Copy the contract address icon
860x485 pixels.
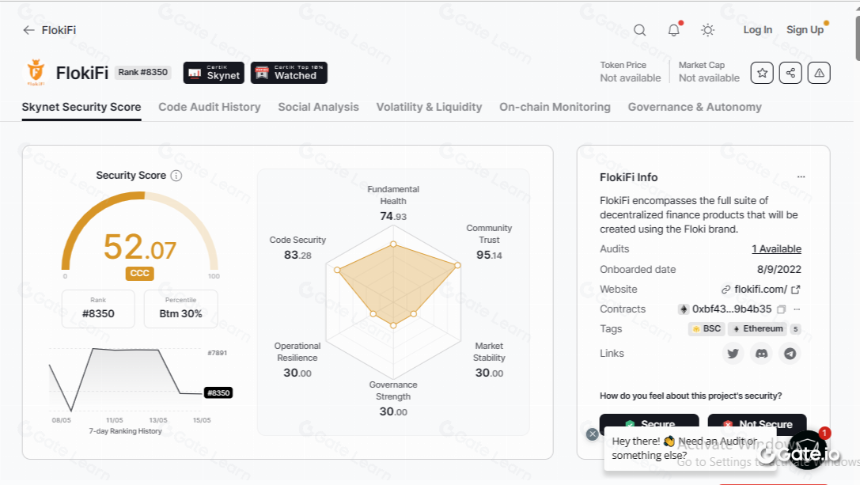(782, 309)
